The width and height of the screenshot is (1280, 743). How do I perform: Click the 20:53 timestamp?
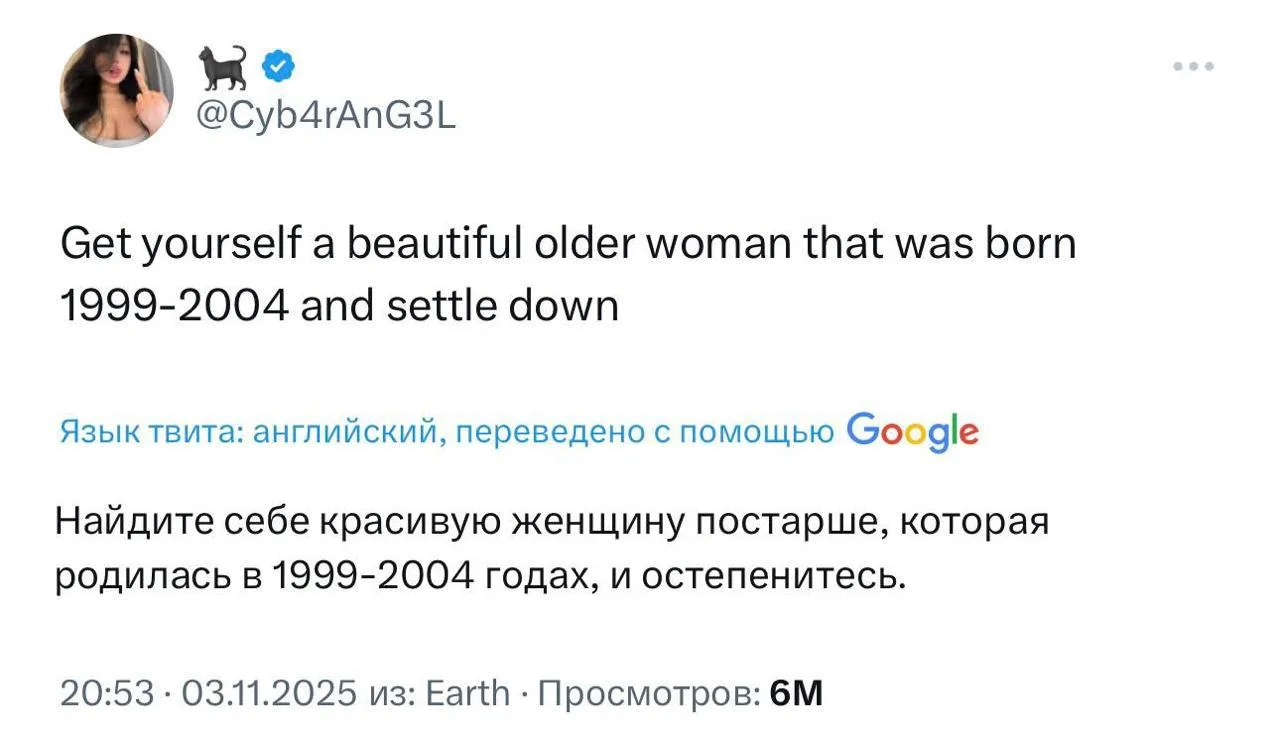[105, 692]
